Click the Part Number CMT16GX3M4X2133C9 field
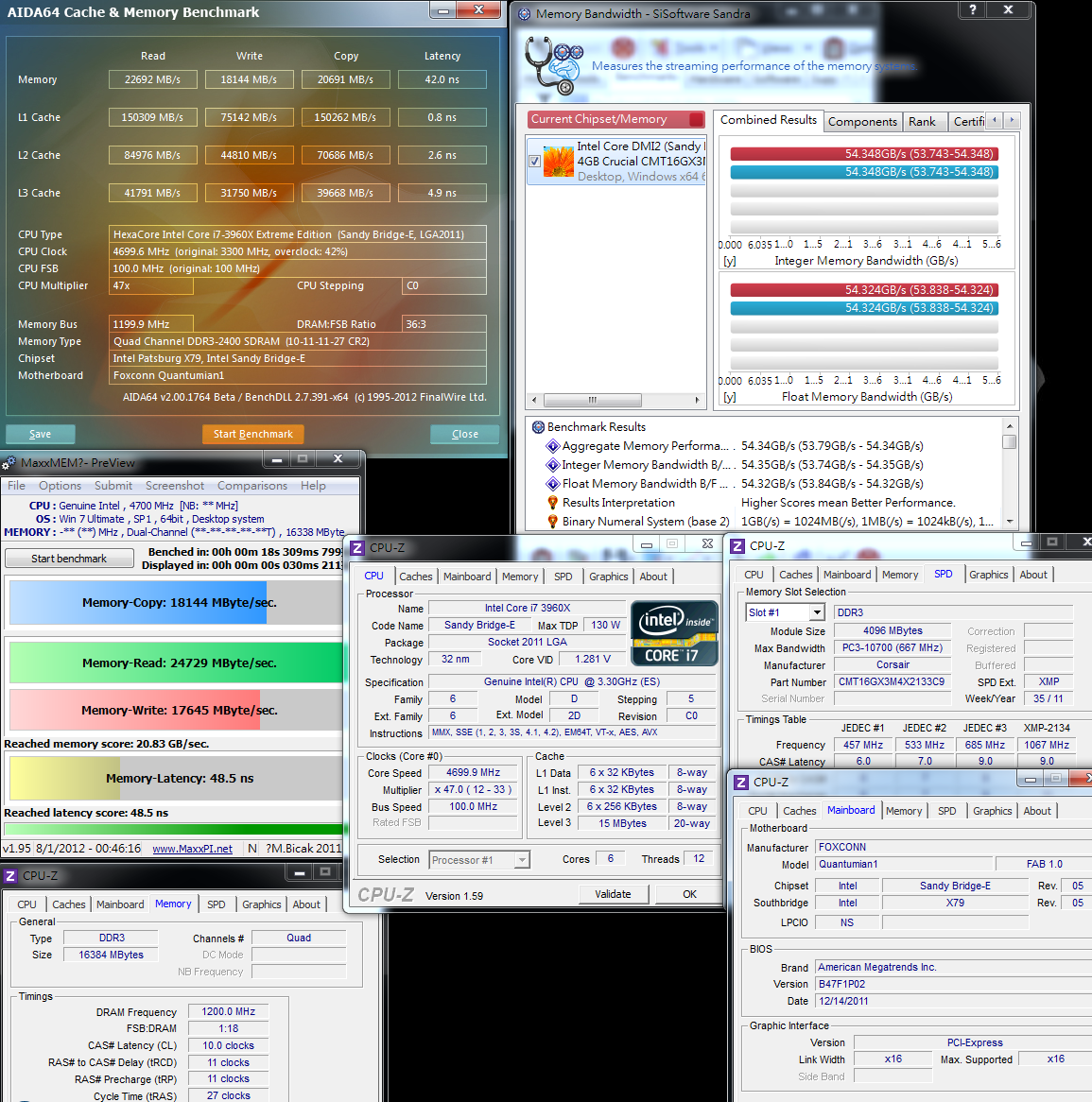The image size is (1092, 1102). [893, 681]
